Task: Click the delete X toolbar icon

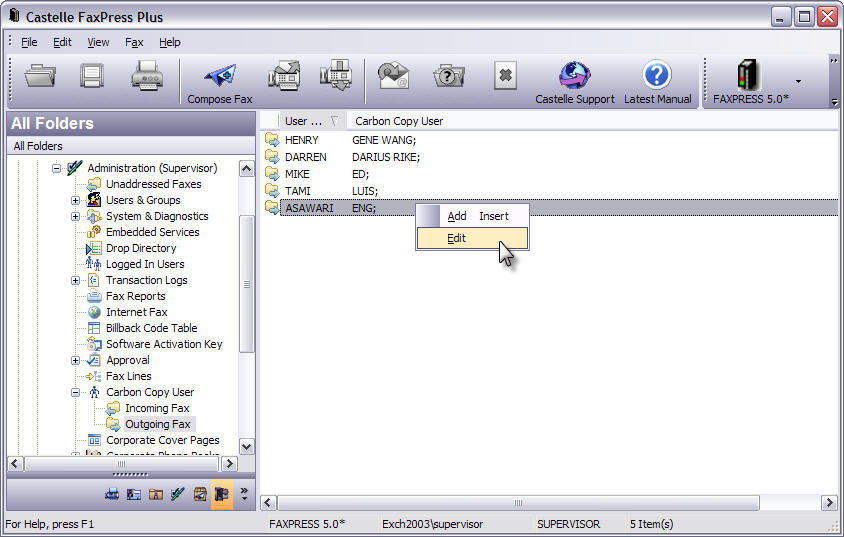Action: [x=505, y=75]
